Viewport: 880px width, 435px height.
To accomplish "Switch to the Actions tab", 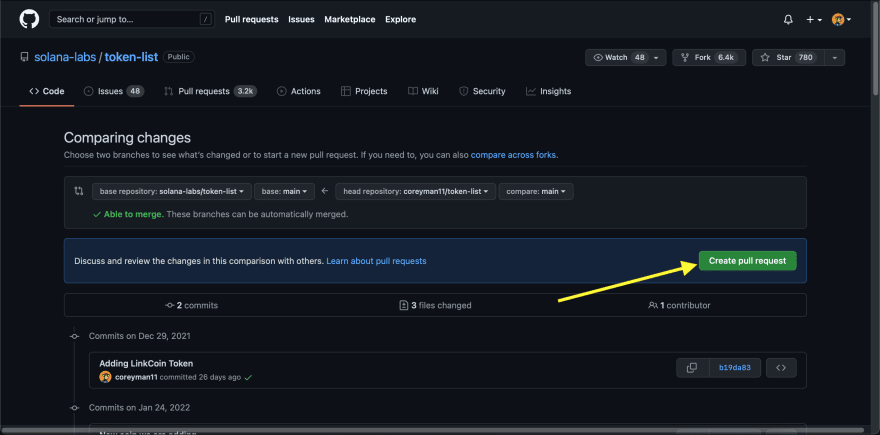I will point(299,91).
